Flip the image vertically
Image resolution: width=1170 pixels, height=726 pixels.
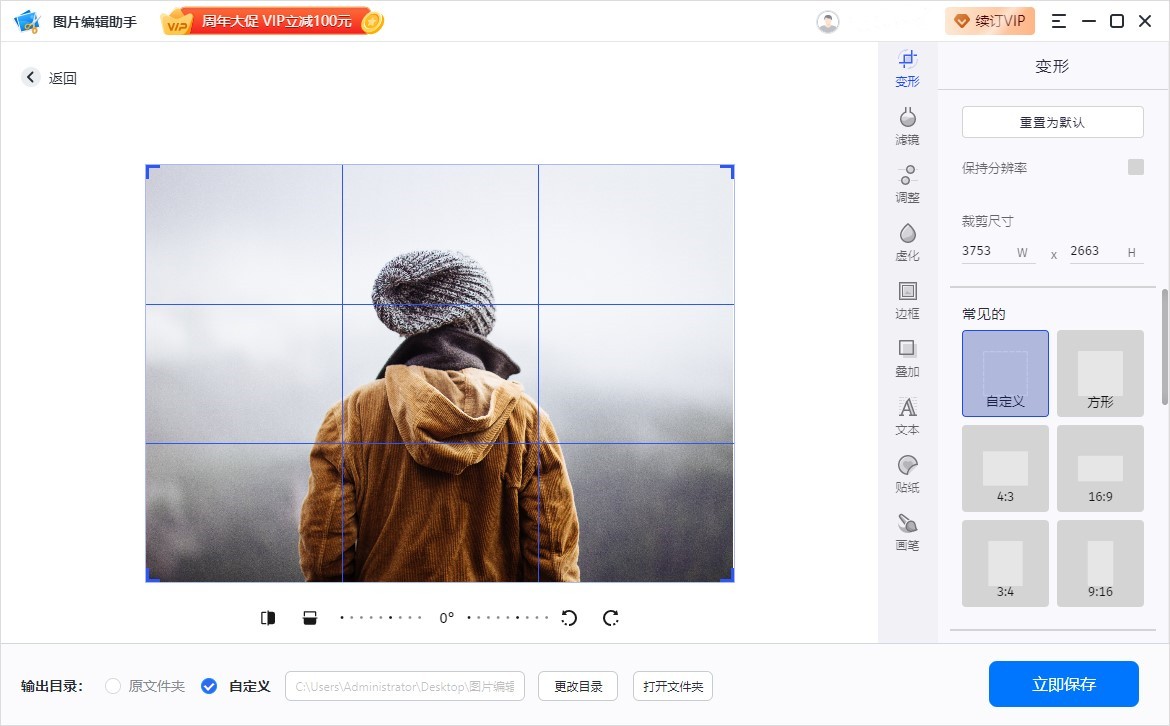[x=310, y=618]
